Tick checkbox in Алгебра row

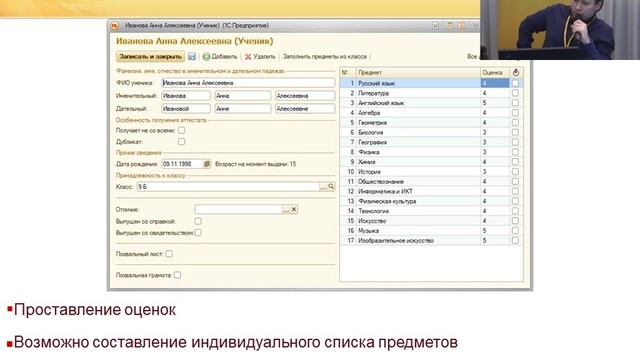[x=516, y=113]
